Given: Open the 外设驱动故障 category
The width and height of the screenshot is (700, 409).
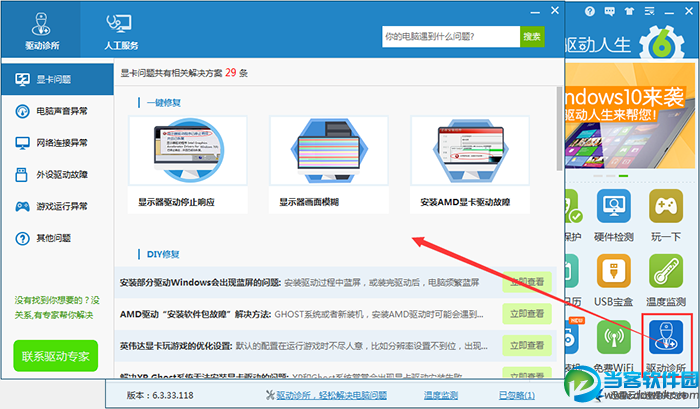Looking at the screenshot, I should pyautogui.click(x=58, y=175).
